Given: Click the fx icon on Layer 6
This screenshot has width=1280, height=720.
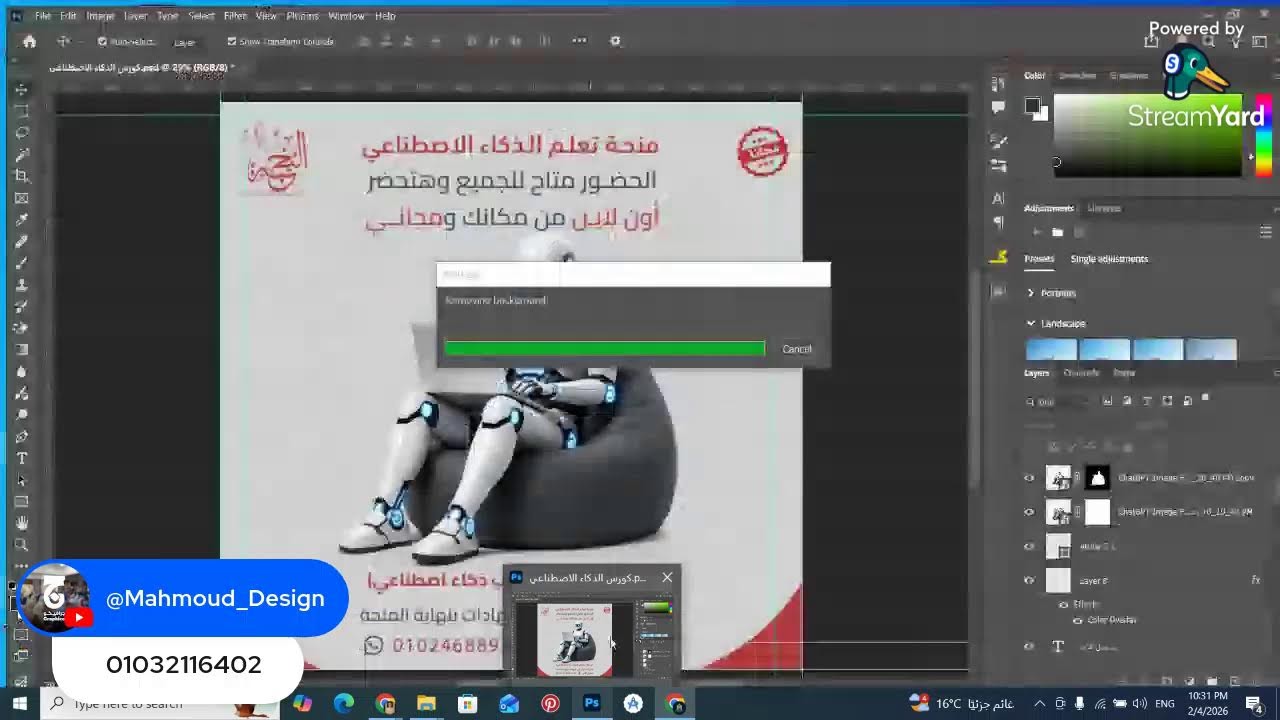Looking at the screenshot, I should 1256,580.
